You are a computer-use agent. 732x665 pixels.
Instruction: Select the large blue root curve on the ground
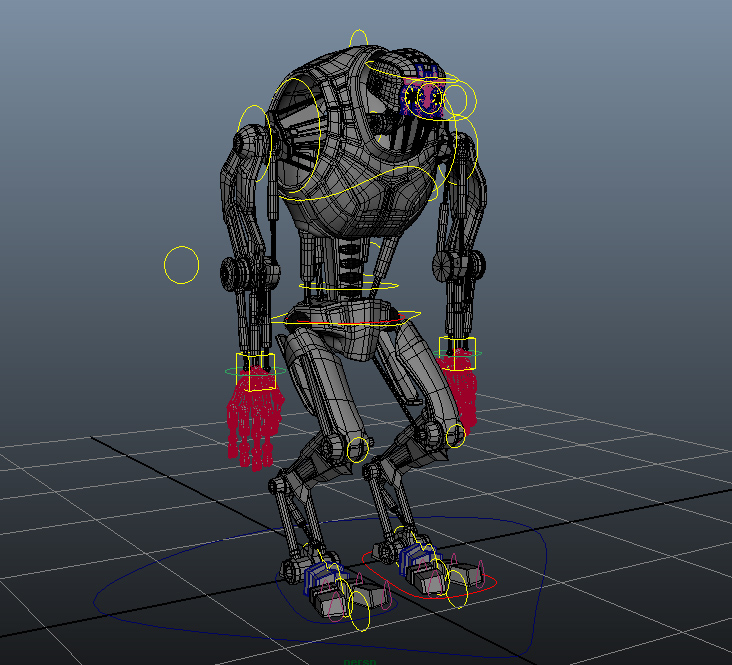click(x=320, y=587)
